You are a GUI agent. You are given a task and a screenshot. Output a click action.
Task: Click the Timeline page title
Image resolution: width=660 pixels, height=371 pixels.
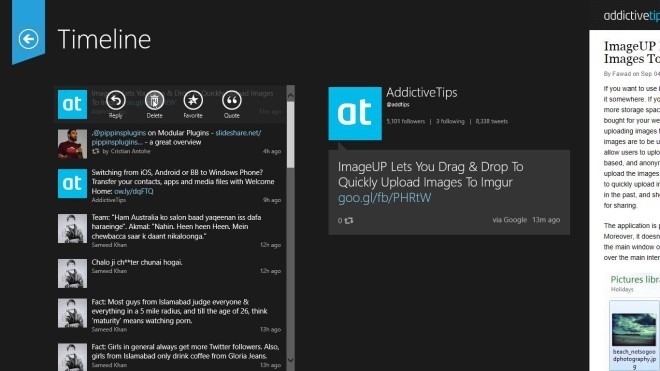[x=104, y=39]
